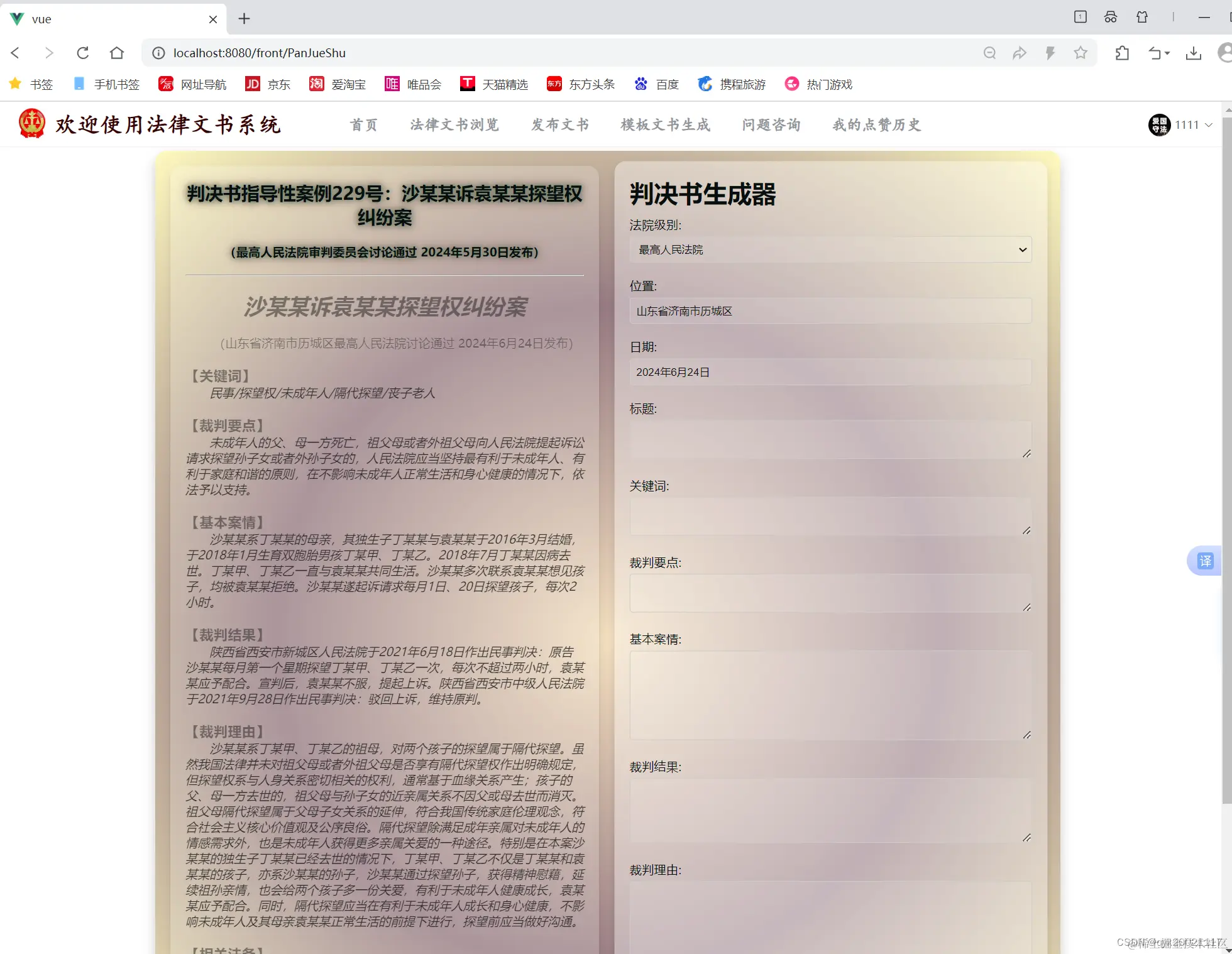Open the 网址导航 bookmark
1232x954 pixels.
tap(192, 84)
